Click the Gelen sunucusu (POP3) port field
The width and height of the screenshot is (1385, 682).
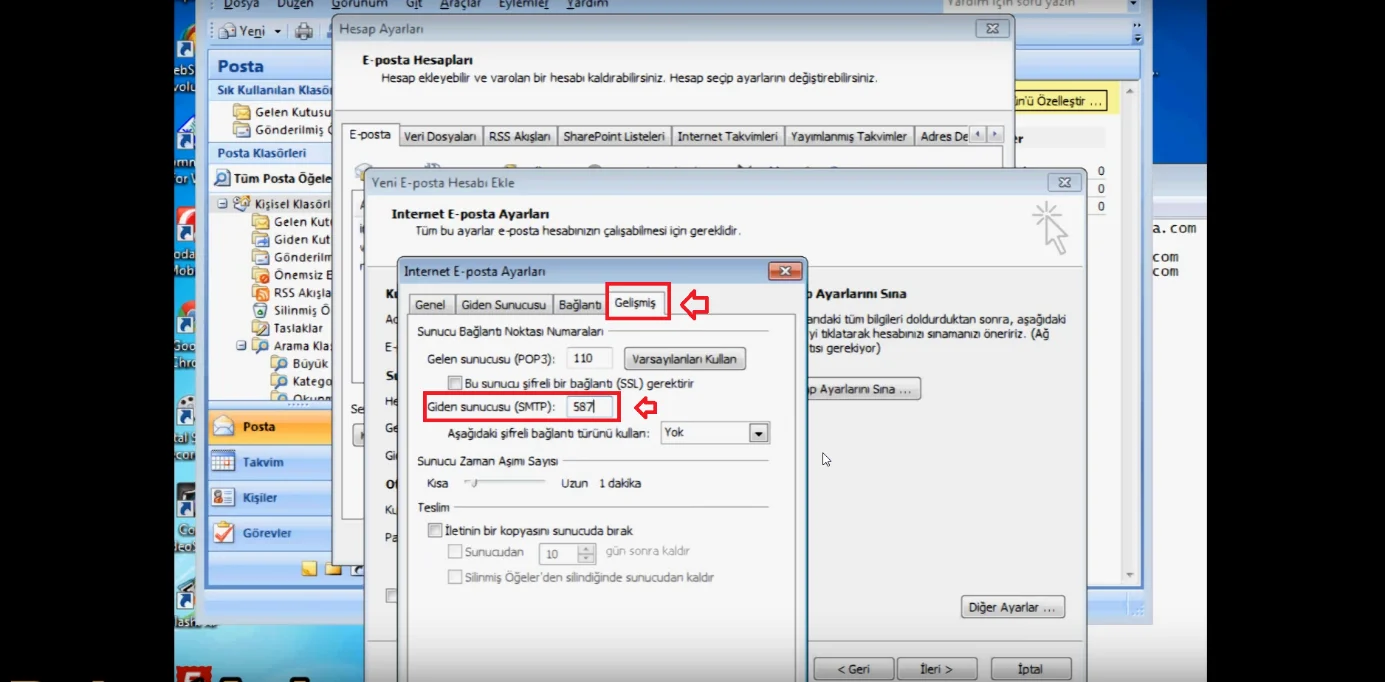coord(589,358)
